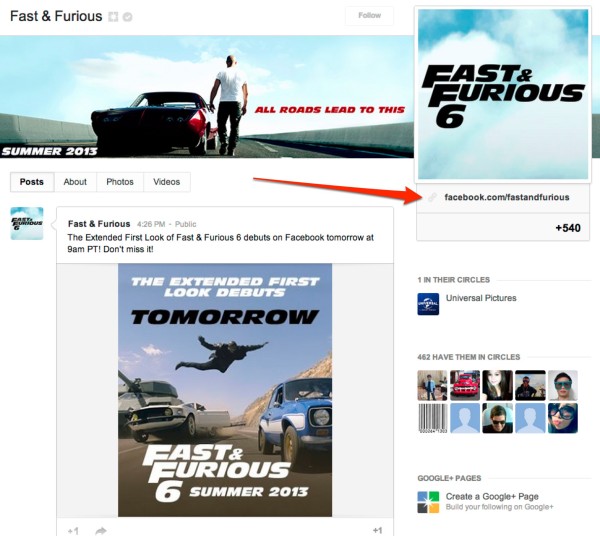Screen dimensions: 600x536
Task: Click the verified checkmark badge beside Fast & Furious
Action: pos(127,17)
